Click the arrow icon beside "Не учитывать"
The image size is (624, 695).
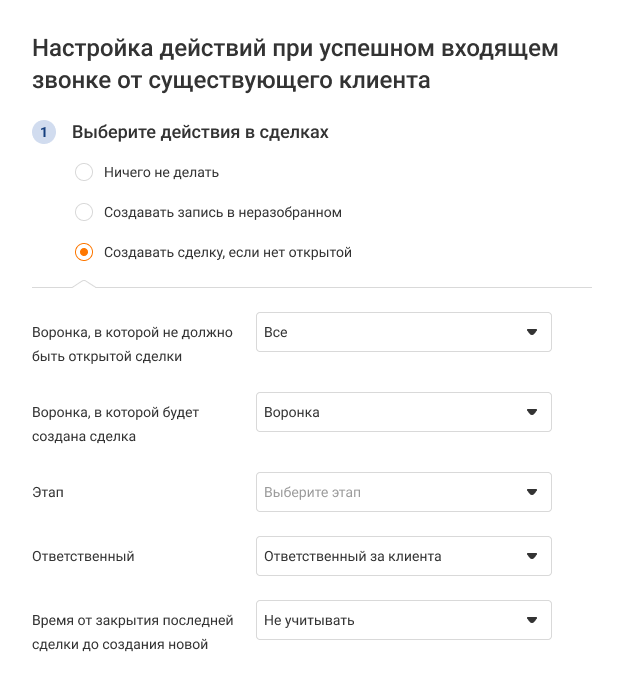click(532, 620)
